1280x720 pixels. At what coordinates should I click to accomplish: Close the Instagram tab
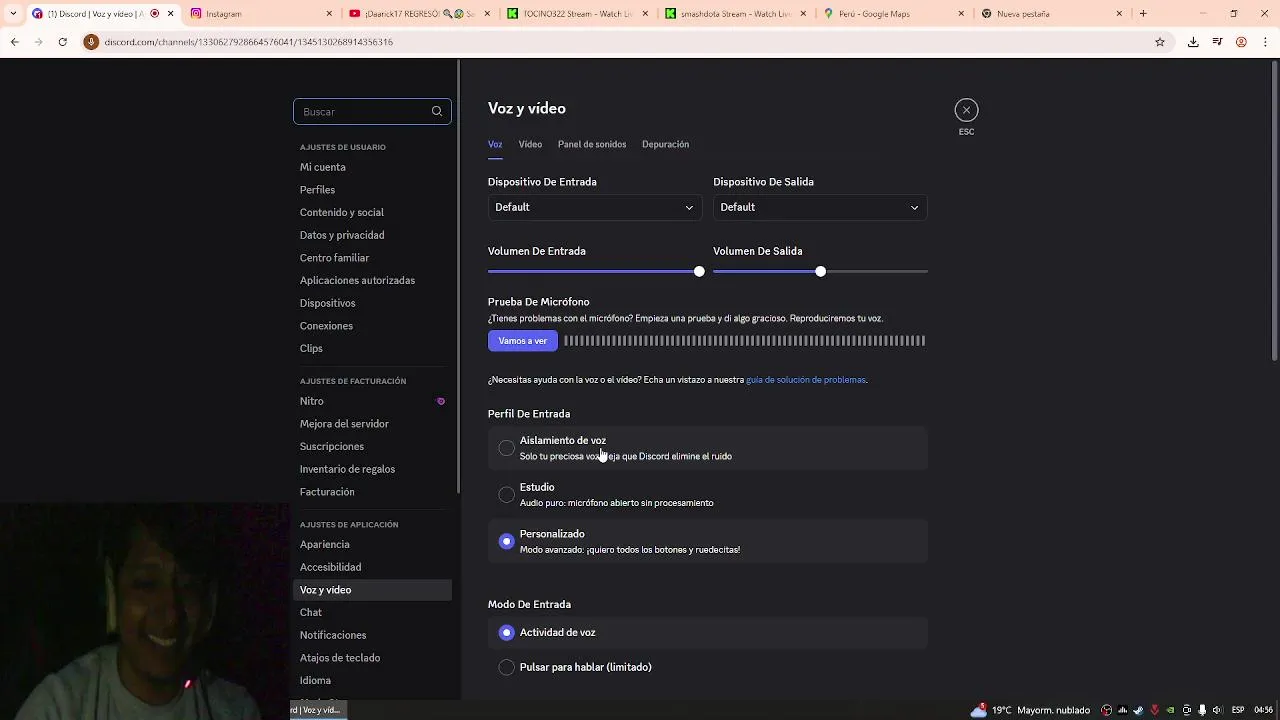pos(329,14)
